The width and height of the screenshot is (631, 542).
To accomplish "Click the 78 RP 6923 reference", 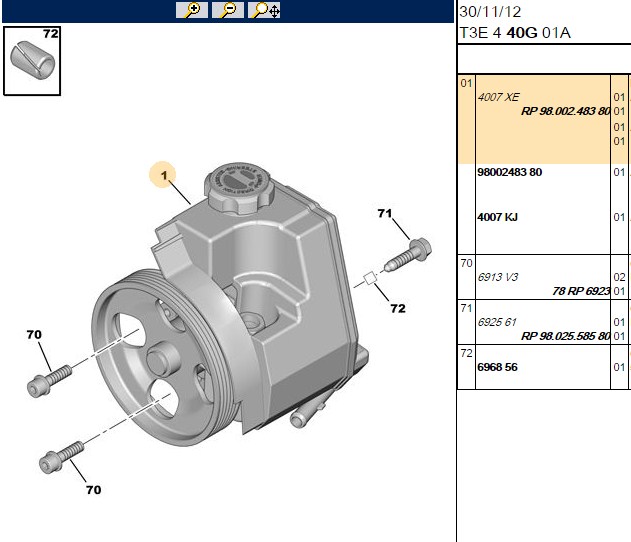I will [x=581, y=291].
